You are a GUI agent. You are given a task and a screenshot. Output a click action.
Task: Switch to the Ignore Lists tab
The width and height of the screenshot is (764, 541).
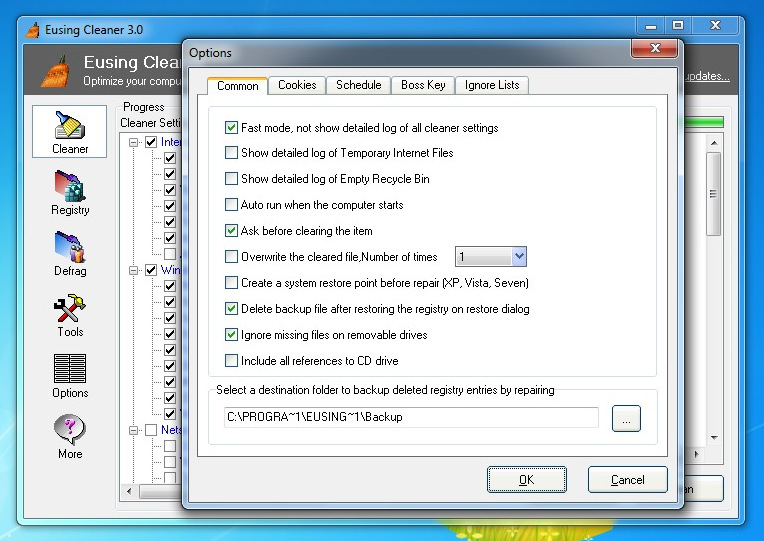[x=492, y=85]
